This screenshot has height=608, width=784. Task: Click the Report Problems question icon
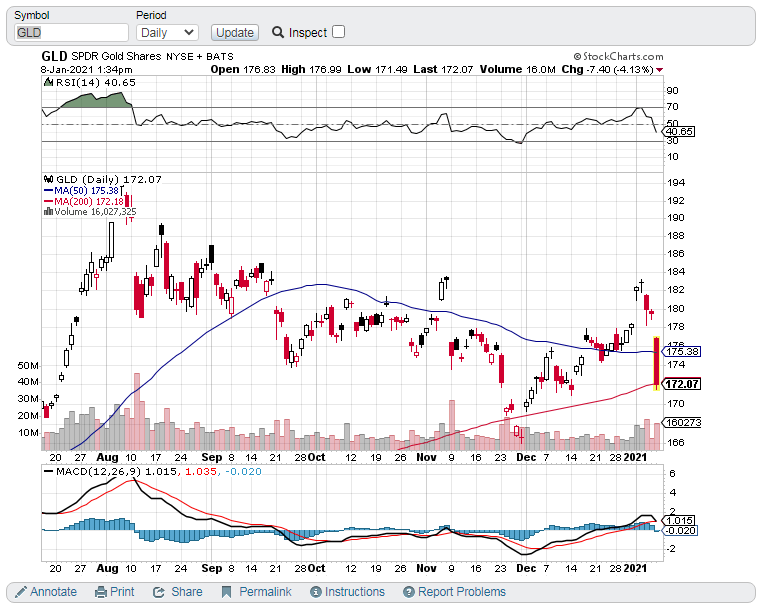click(409, 592)
